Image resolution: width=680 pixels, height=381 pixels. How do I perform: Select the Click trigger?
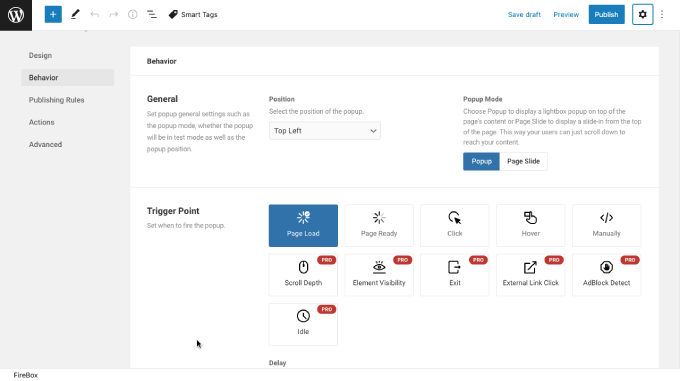click(x=454, y=225)
